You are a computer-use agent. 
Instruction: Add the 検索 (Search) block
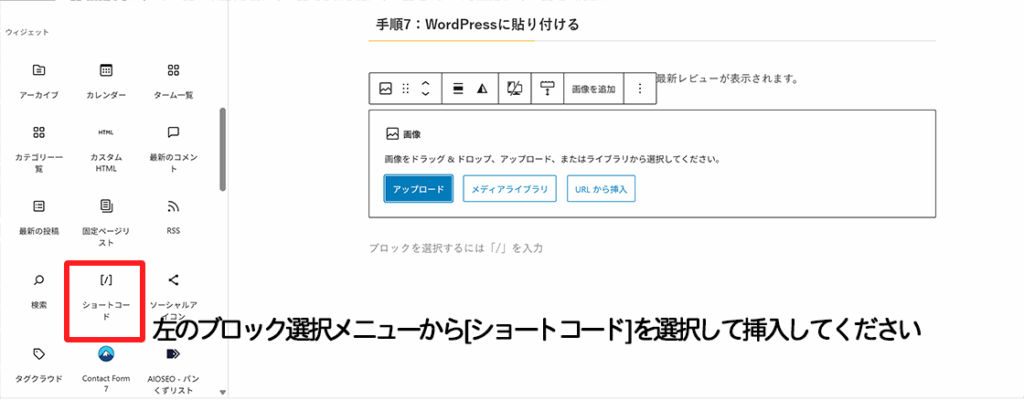pyautogui.click(x=38, y=290)
